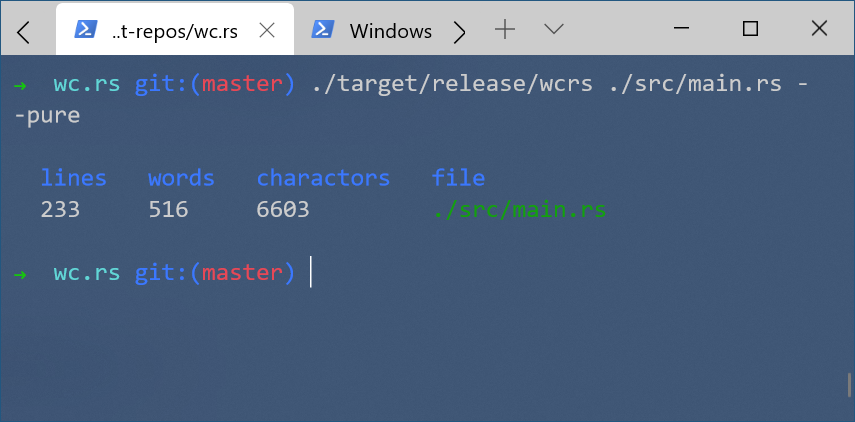Show earlier tabs with left arrow
Image resolution: width=855 pixels, height=422 pixels.
point(23,33)
